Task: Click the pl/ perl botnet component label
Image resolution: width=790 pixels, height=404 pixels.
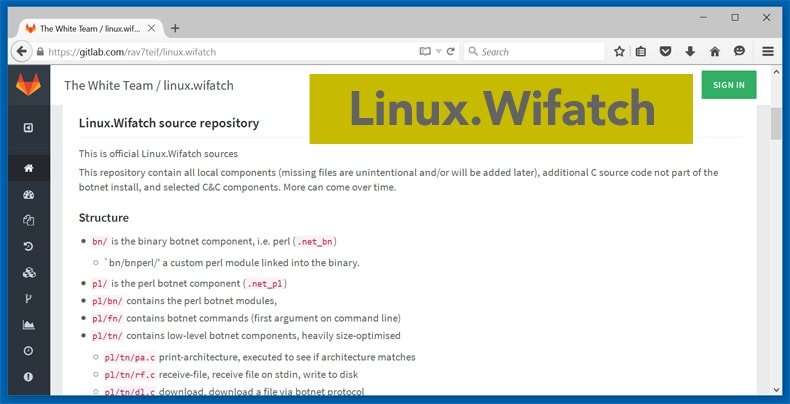Action: pyautogui.click(x=100, y=284)
